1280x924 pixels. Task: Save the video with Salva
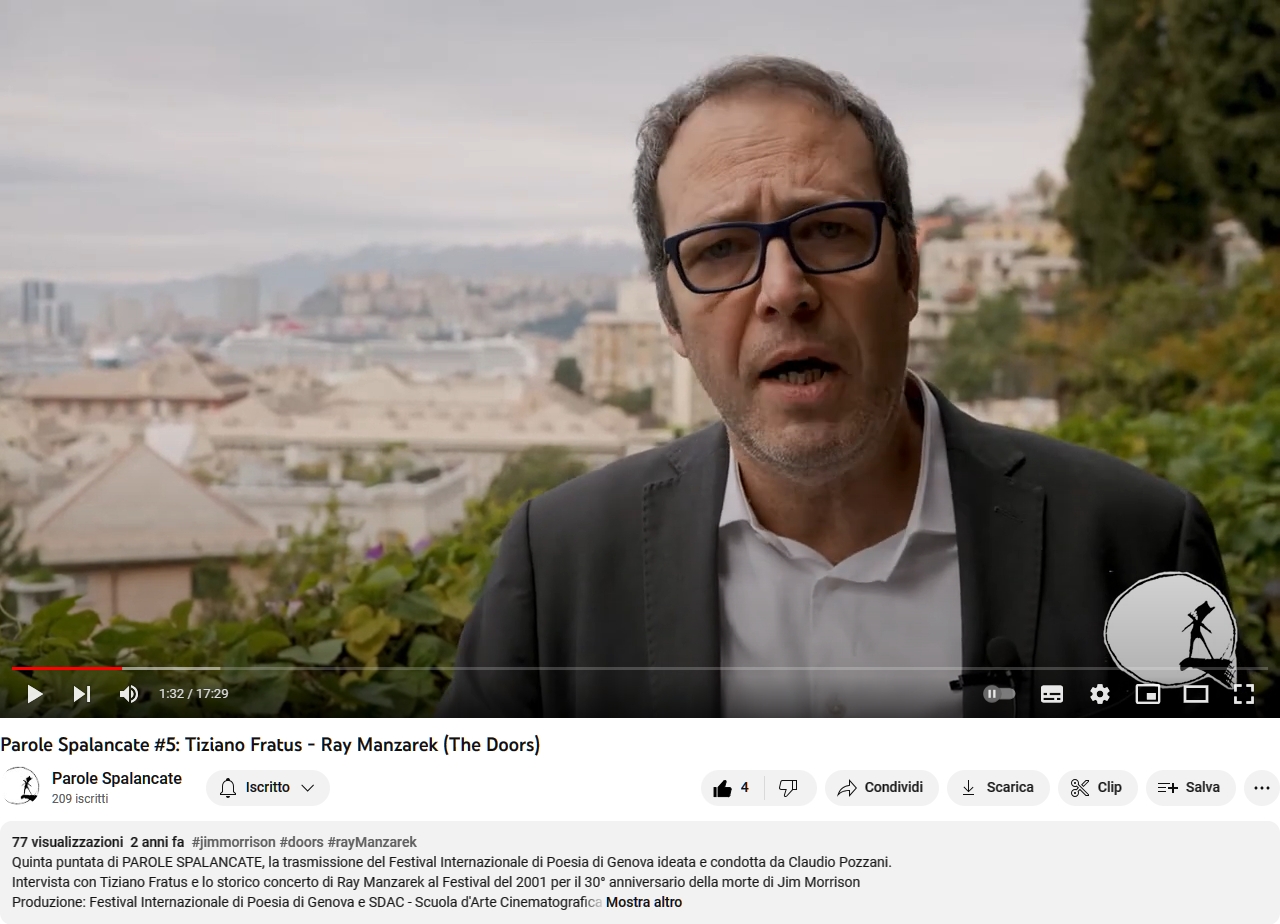point(1190,788)
